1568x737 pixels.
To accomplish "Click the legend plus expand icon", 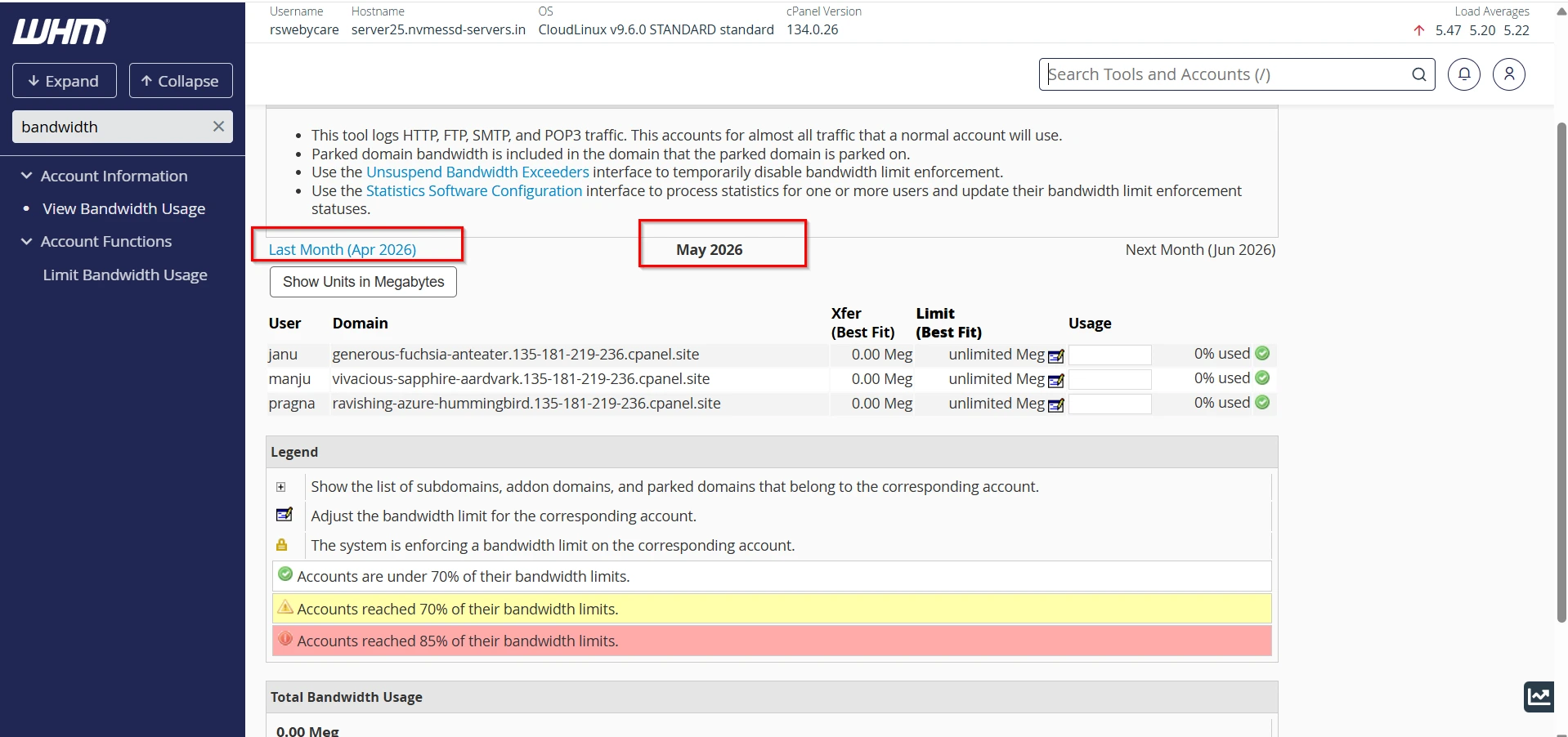I will coord(280,487).
